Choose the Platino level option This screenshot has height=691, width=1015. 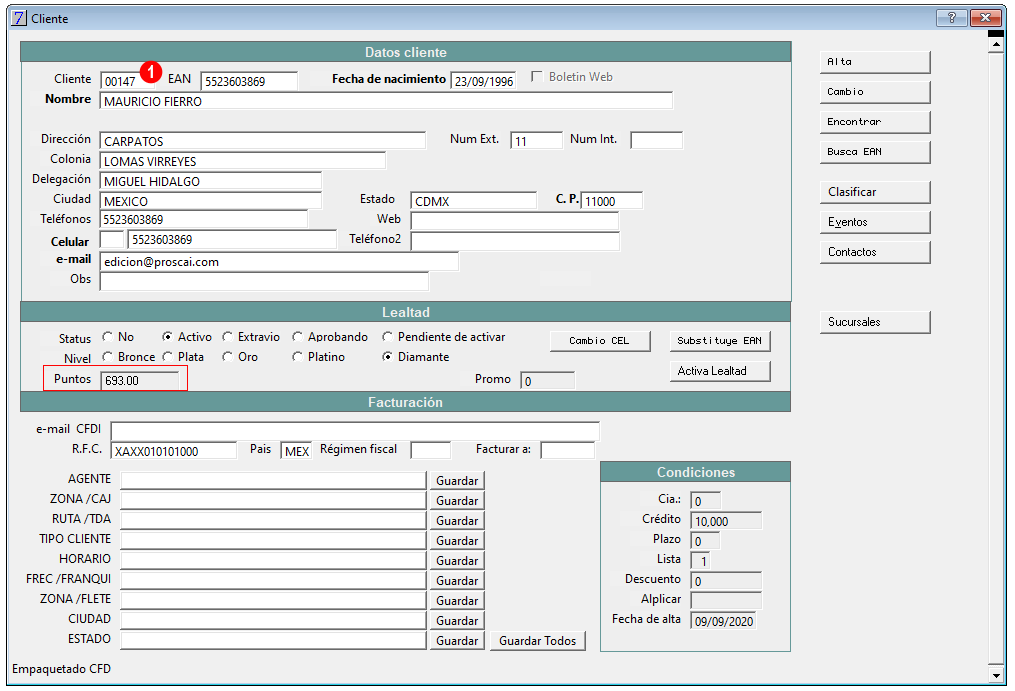[x=298, y=357]
